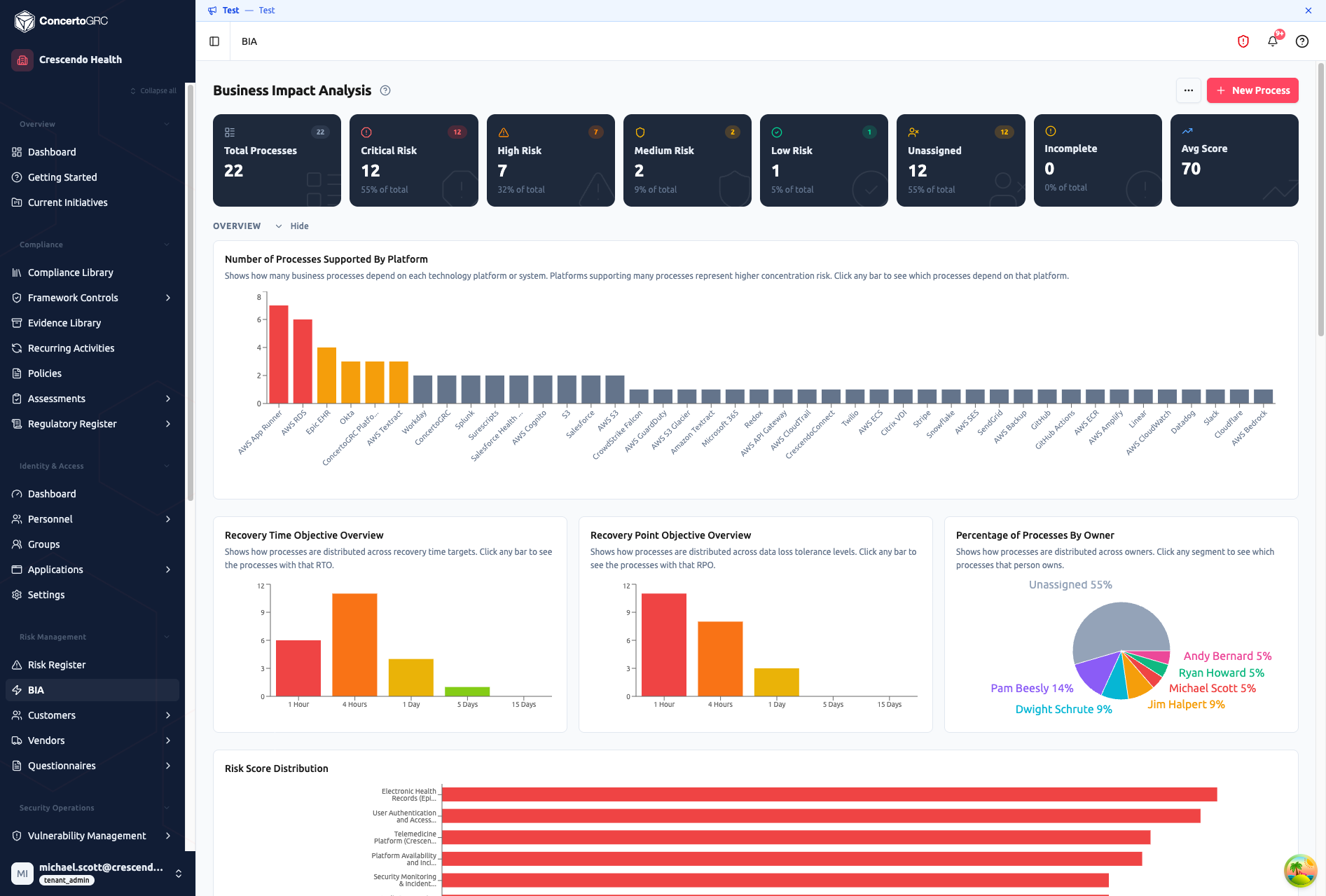Open Questionnaires section
Viewport: 1326px width, 896px height.
point(92,766)
